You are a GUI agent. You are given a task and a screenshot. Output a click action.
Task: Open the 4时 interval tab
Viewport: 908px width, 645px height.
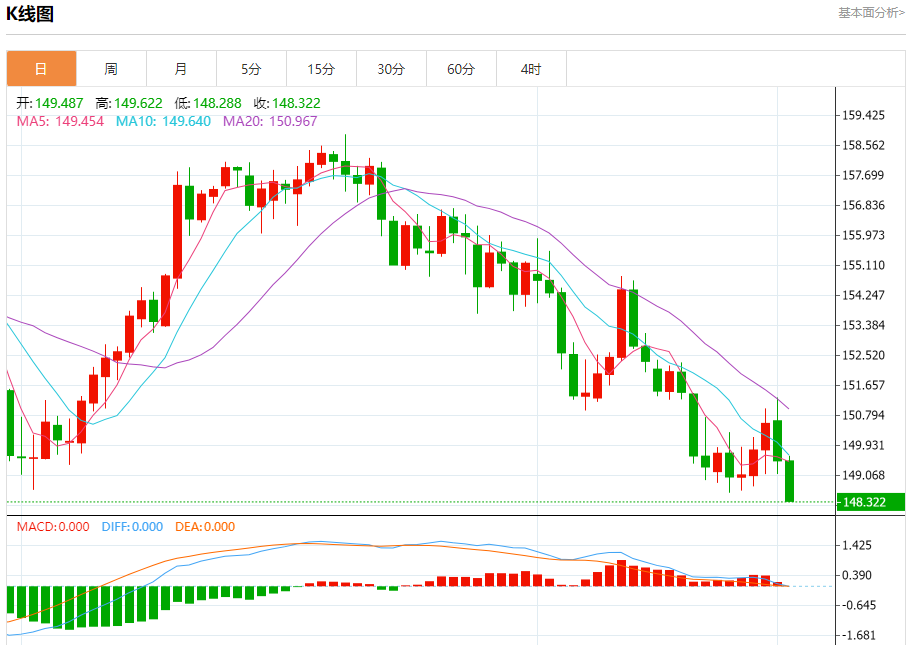point(531,69)
